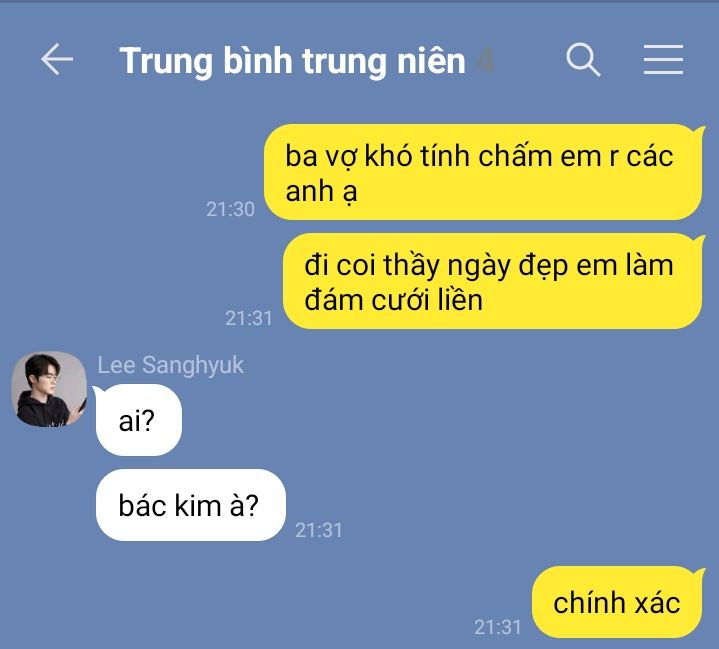
Task: Select the message starting with đi coi thầy
Action: click(x=492, y=281)
